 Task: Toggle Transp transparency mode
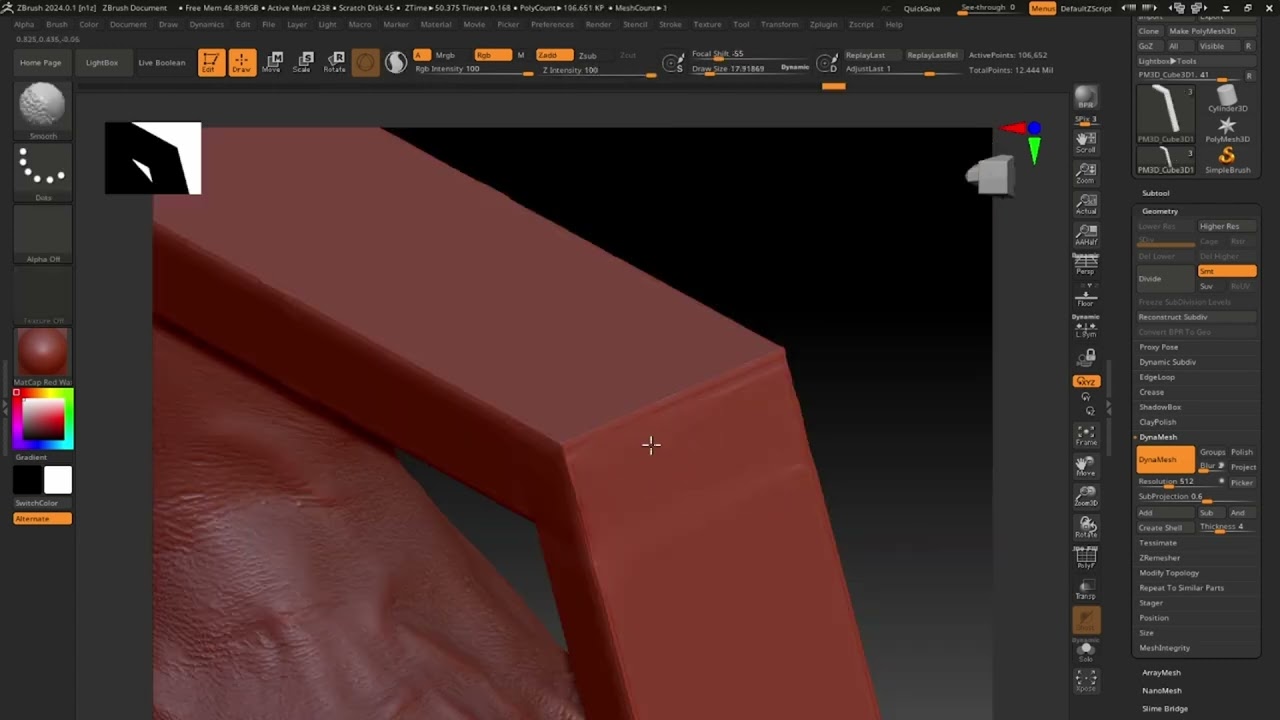click(1086, 589)
